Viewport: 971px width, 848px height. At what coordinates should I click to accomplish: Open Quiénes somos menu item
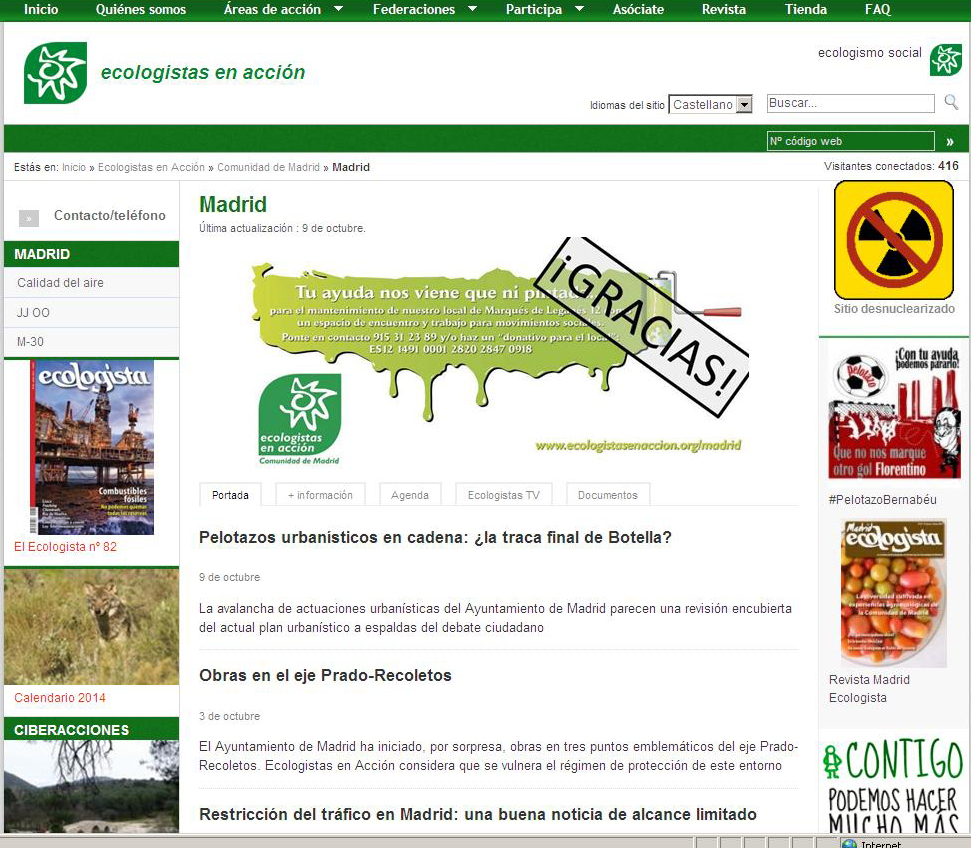coord(141,9)
